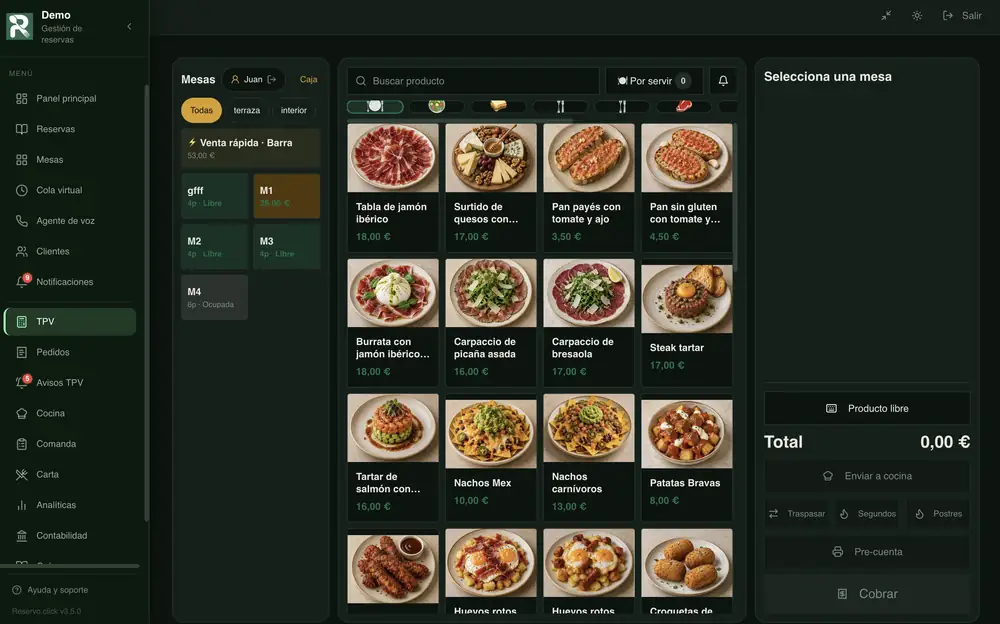Screen dimensions: 1000x624
Task: Open the Contabilidad bank icon
Action: pyautogui.click(x=22, y=536)
